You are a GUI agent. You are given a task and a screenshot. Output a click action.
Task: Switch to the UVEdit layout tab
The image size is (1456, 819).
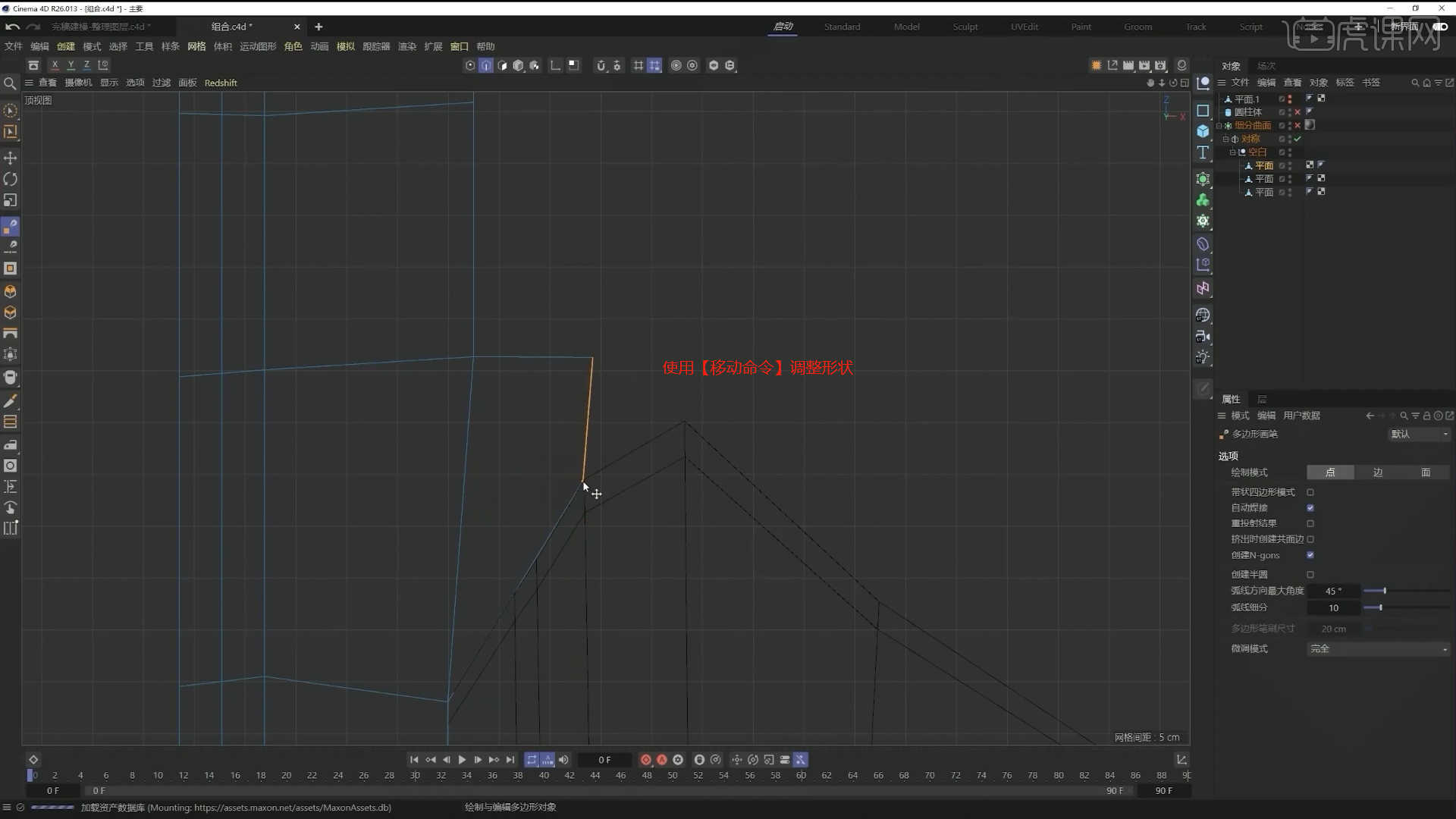1025,27
